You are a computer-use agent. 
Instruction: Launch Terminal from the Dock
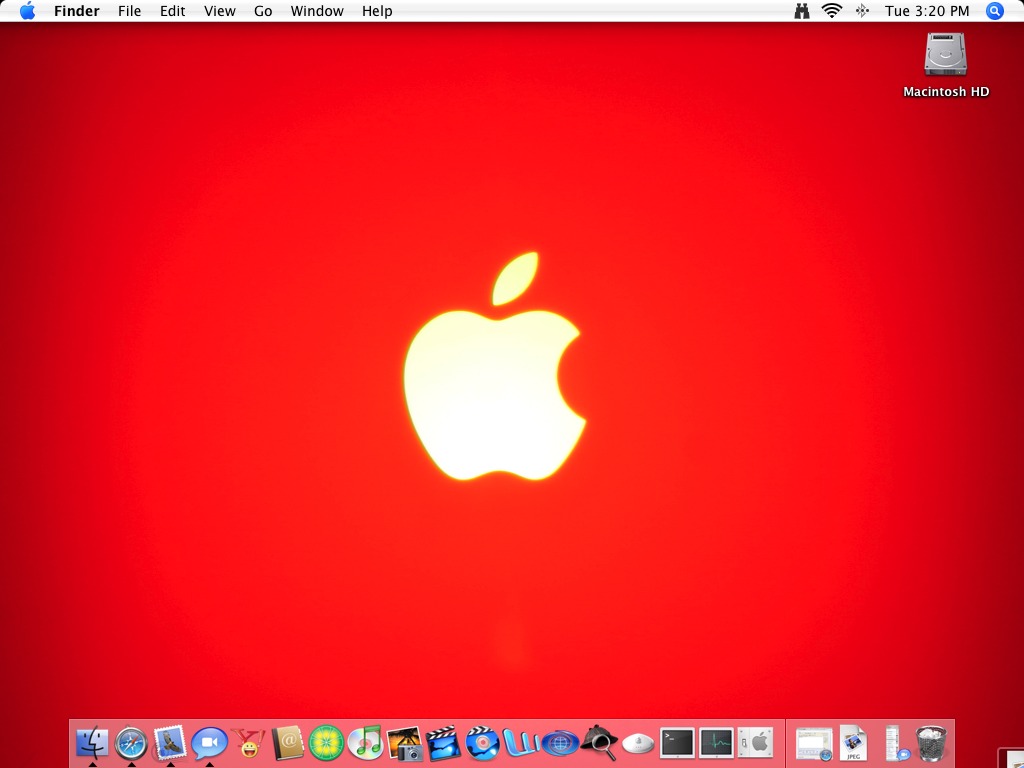677,743
